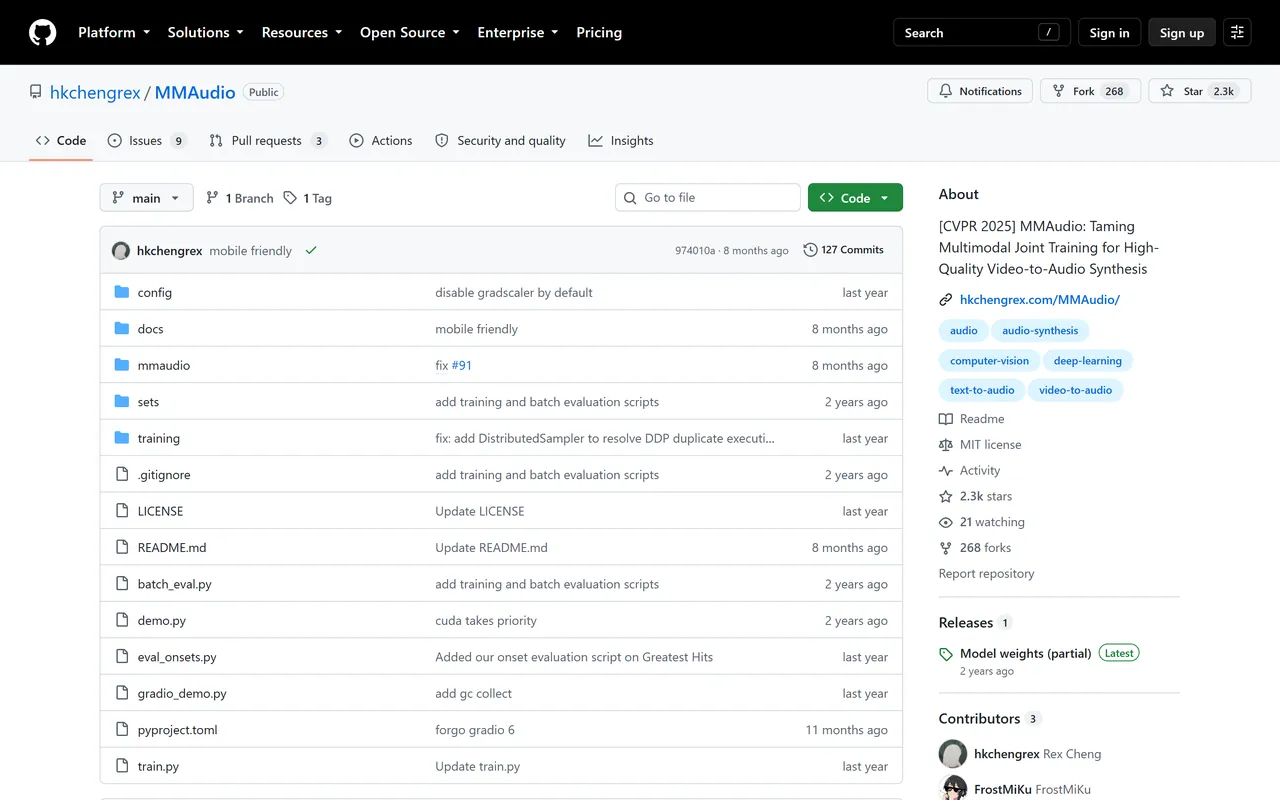The width and height of the screenshot is (1280, 800).
Task: Click hkchengrex avatar in commit bar
Action: tap(121, 251)
